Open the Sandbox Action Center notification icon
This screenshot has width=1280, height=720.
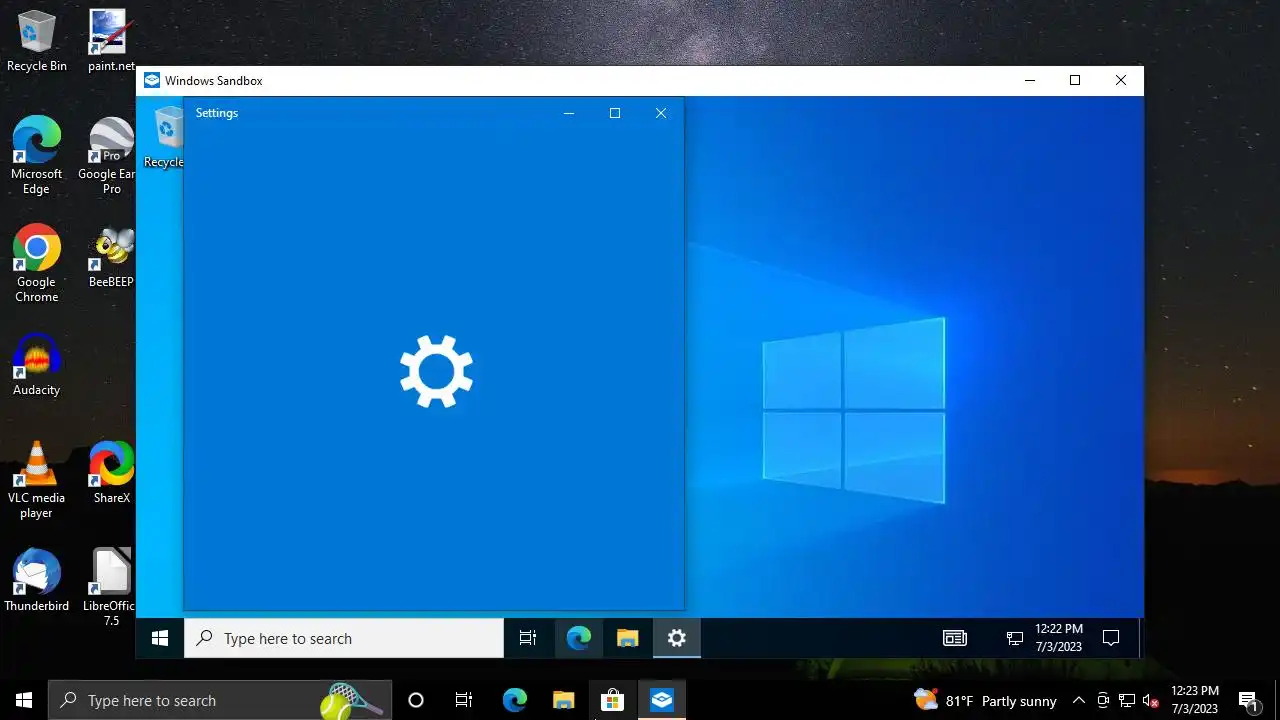(1110, 638)
